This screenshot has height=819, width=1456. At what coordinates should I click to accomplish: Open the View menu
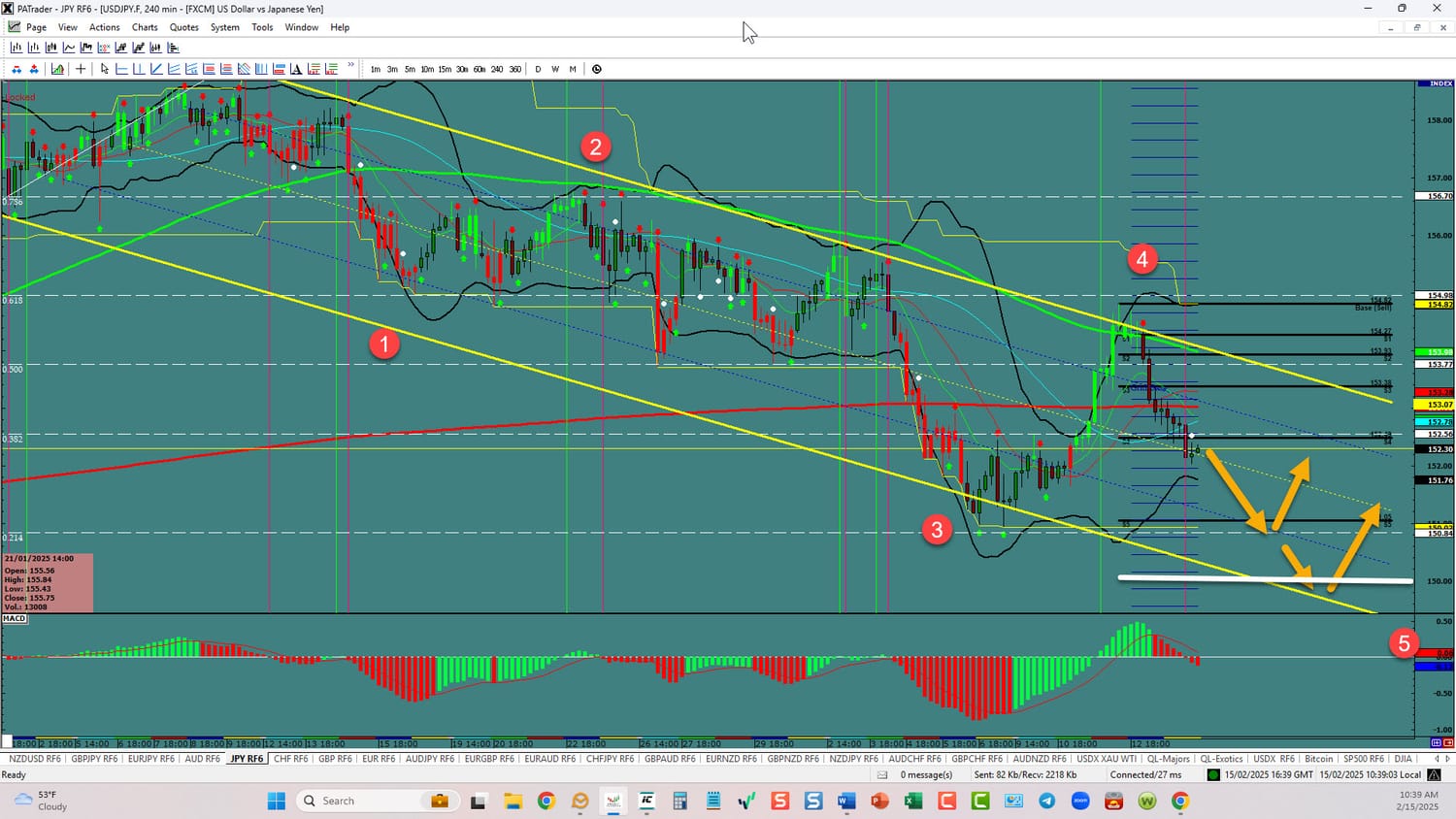pos(68,27)
